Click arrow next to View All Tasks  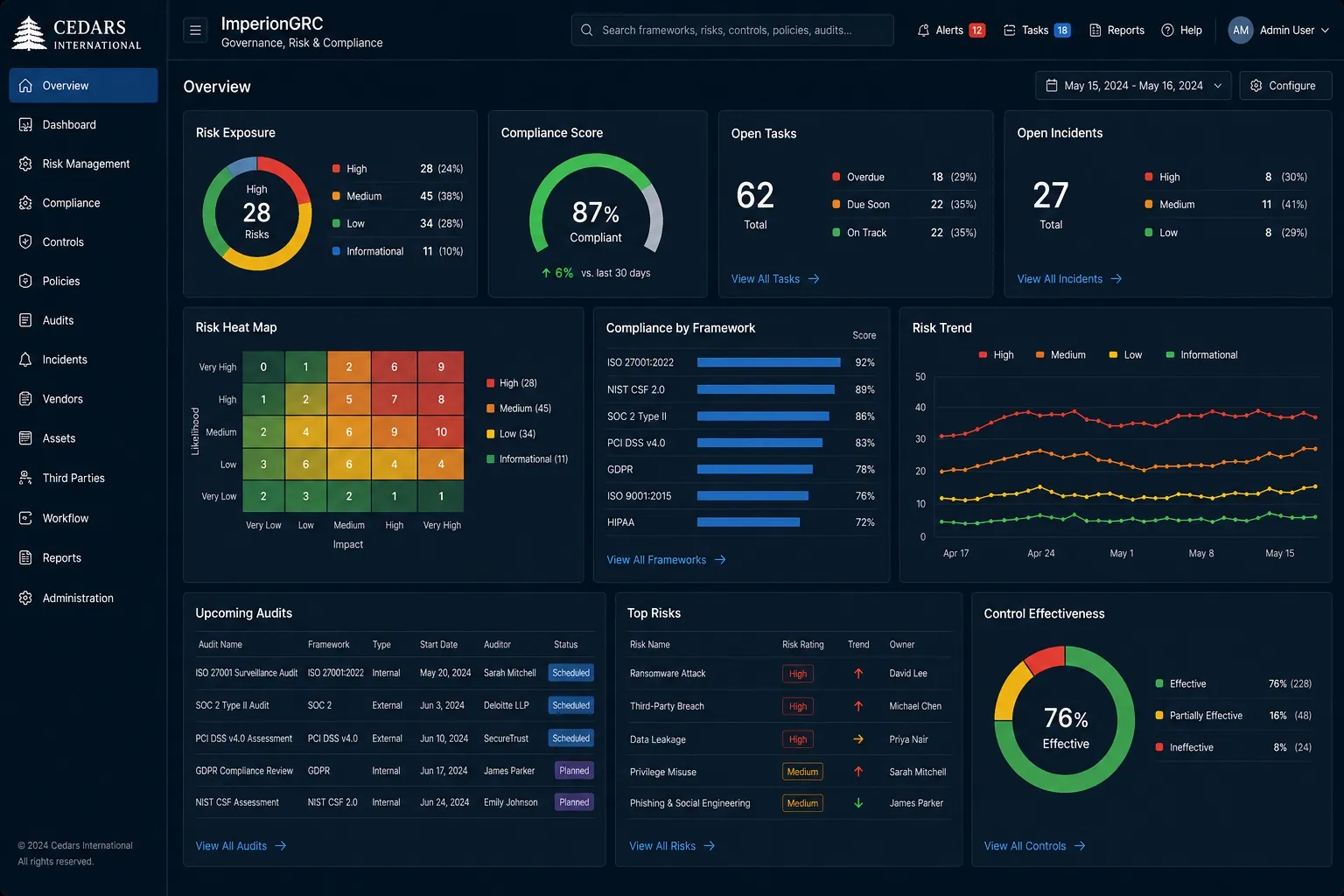pyautogui.click(x=814, y=278)
